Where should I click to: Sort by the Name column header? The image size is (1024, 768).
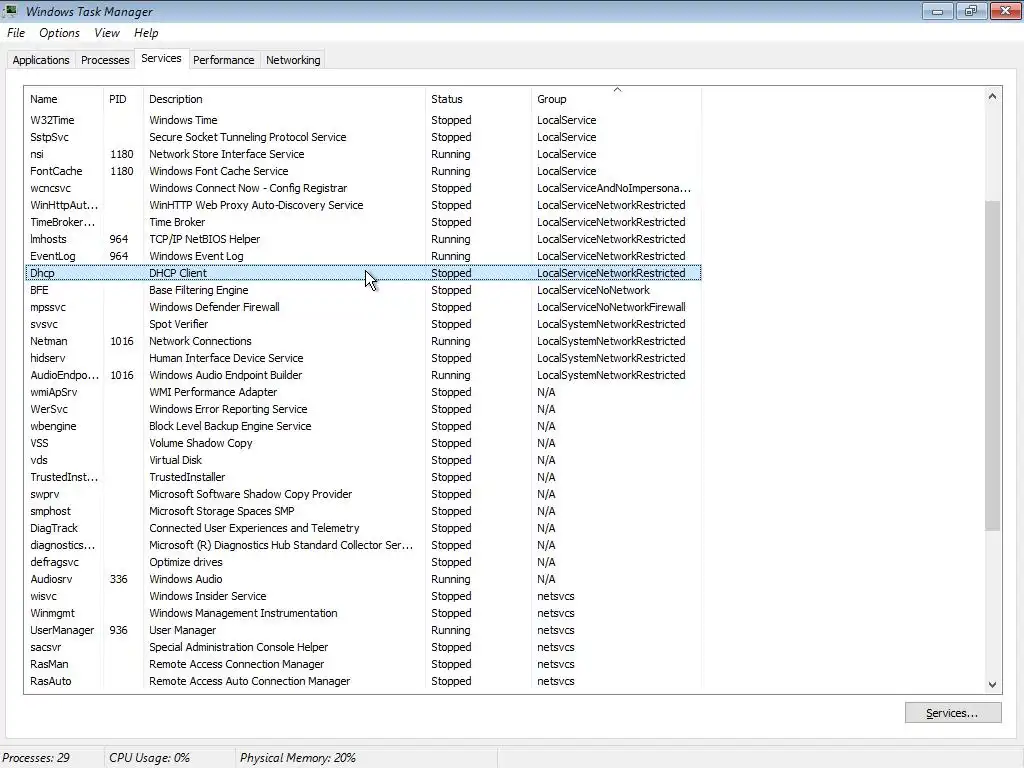click(x=64, y=99)
